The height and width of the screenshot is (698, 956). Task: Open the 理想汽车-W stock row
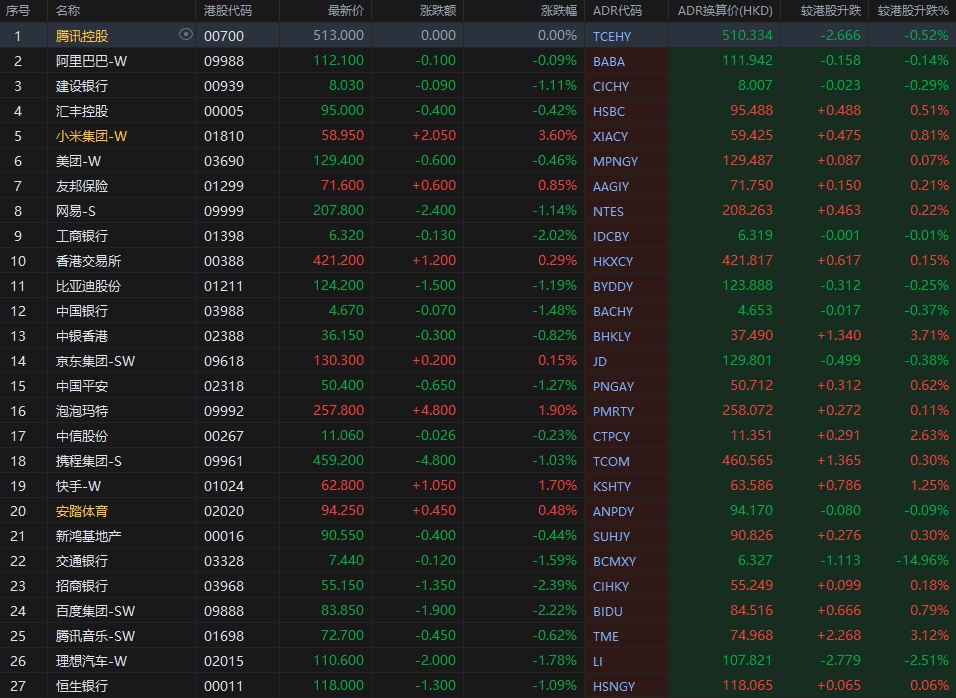point(91,660)
